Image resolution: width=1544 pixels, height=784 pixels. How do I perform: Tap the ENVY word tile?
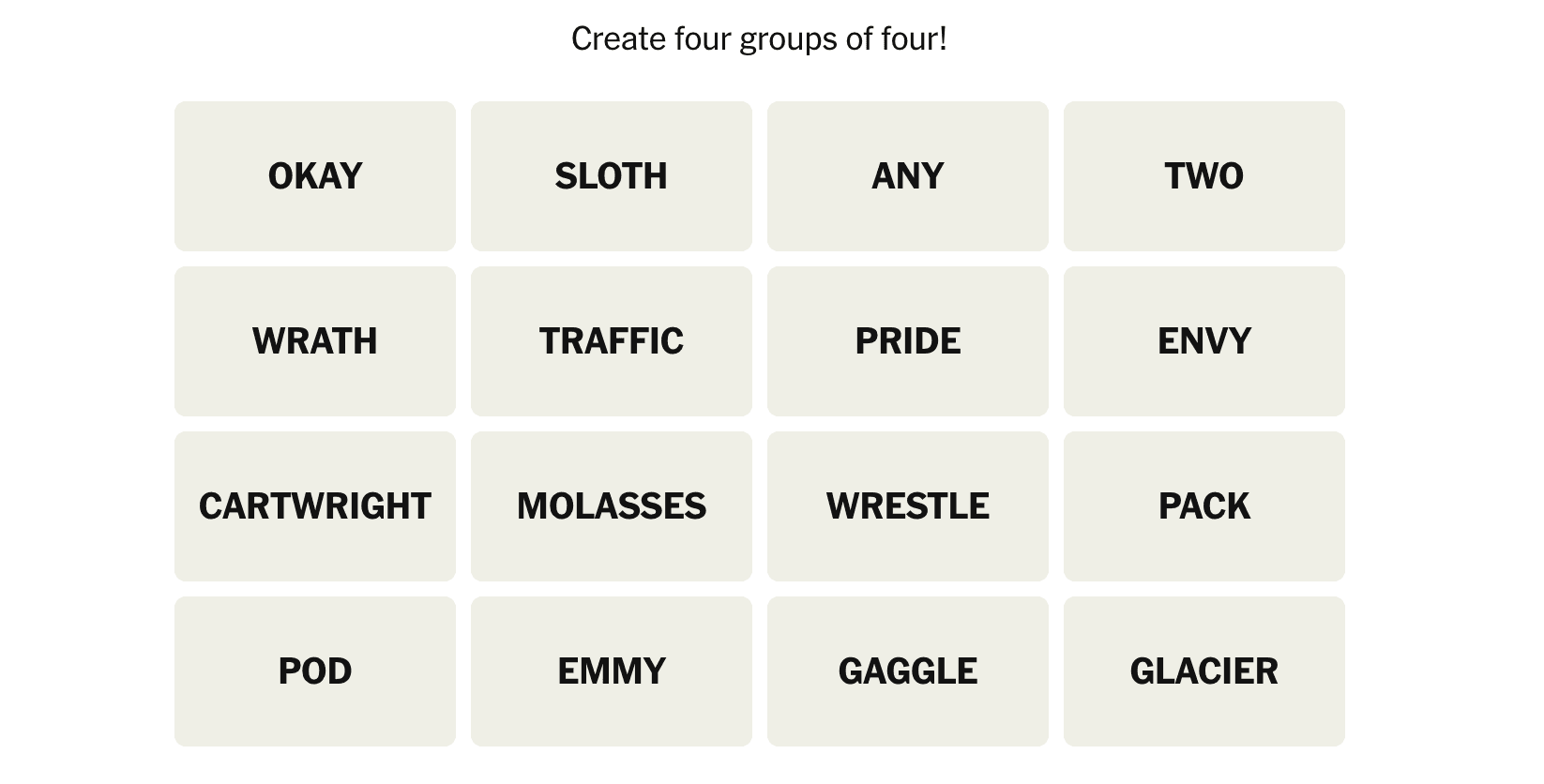[1204, 341]
